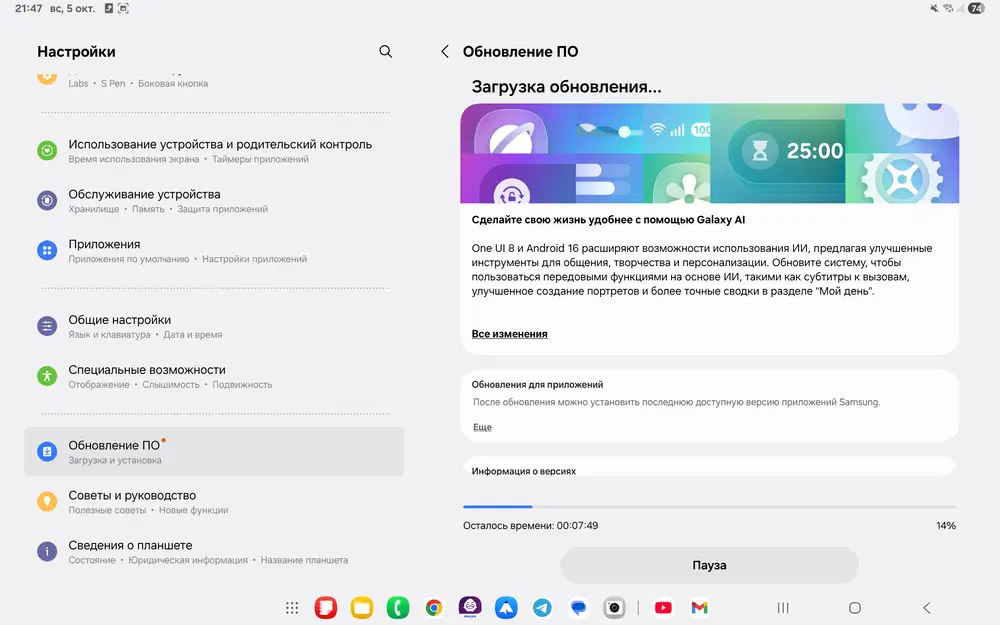The image size is (1000, 625).
Task: Click the blue software update icon
Action: (x=47, y=452)
